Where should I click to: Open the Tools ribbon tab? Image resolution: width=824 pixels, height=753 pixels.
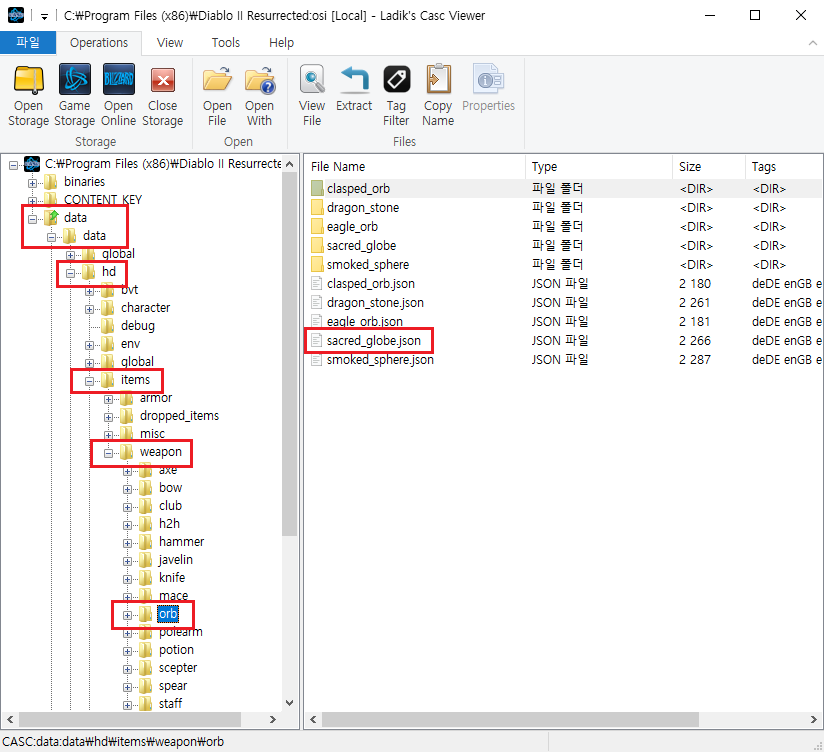225,43
